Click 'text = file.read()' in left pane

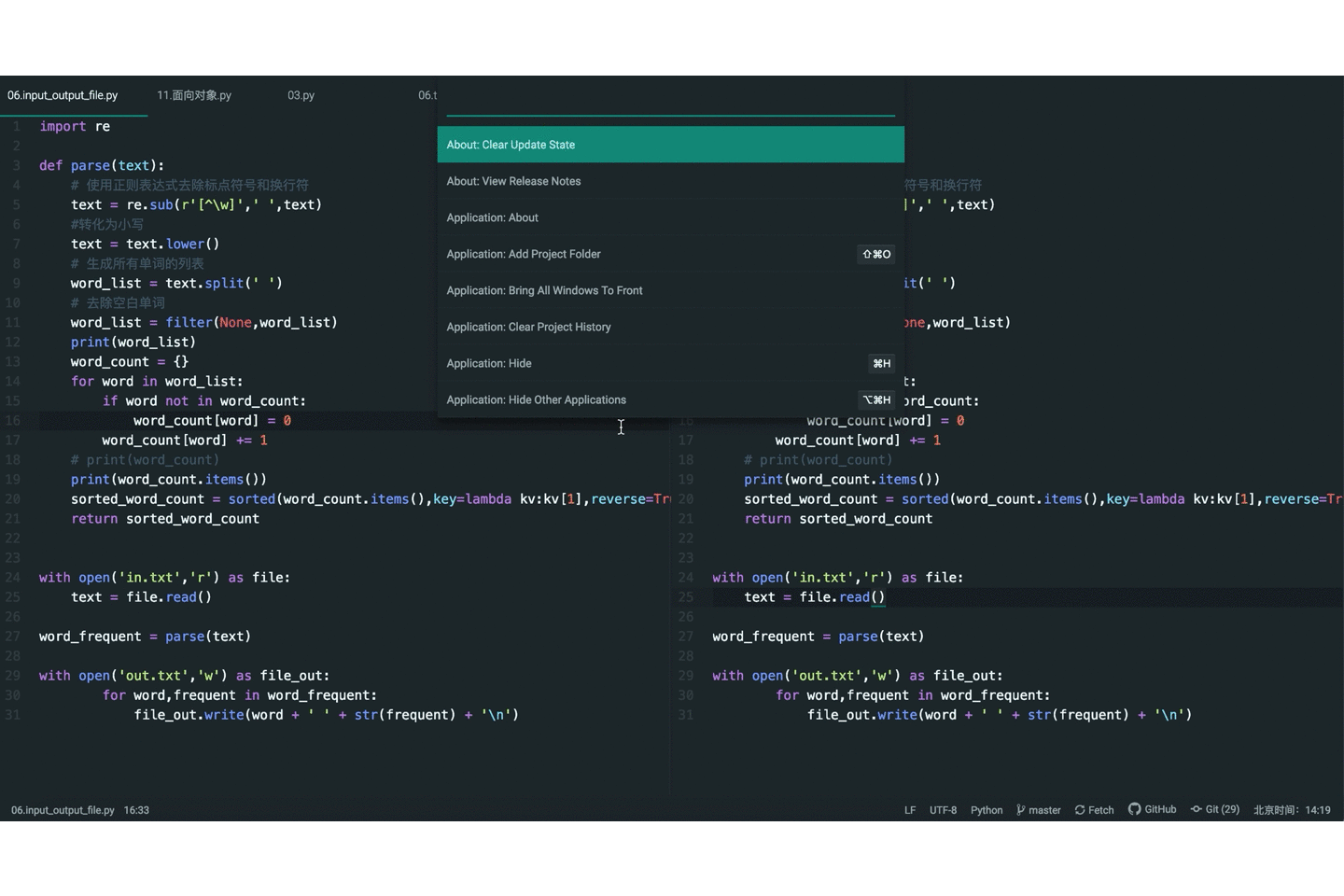click(x=141, y=596)
